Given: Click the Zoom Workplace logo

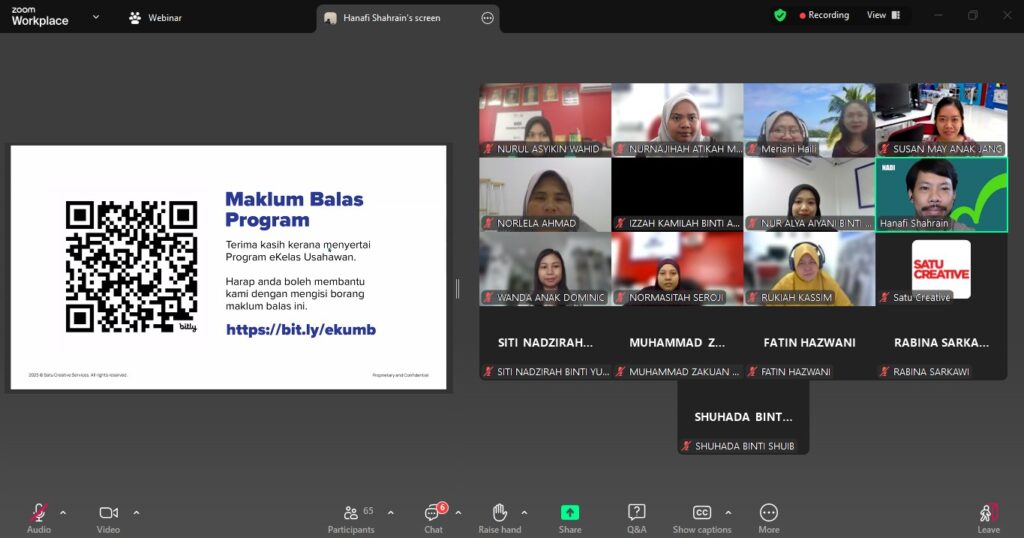Looking at the screenshot, I should pyautogui.click(x=40, y=16).
